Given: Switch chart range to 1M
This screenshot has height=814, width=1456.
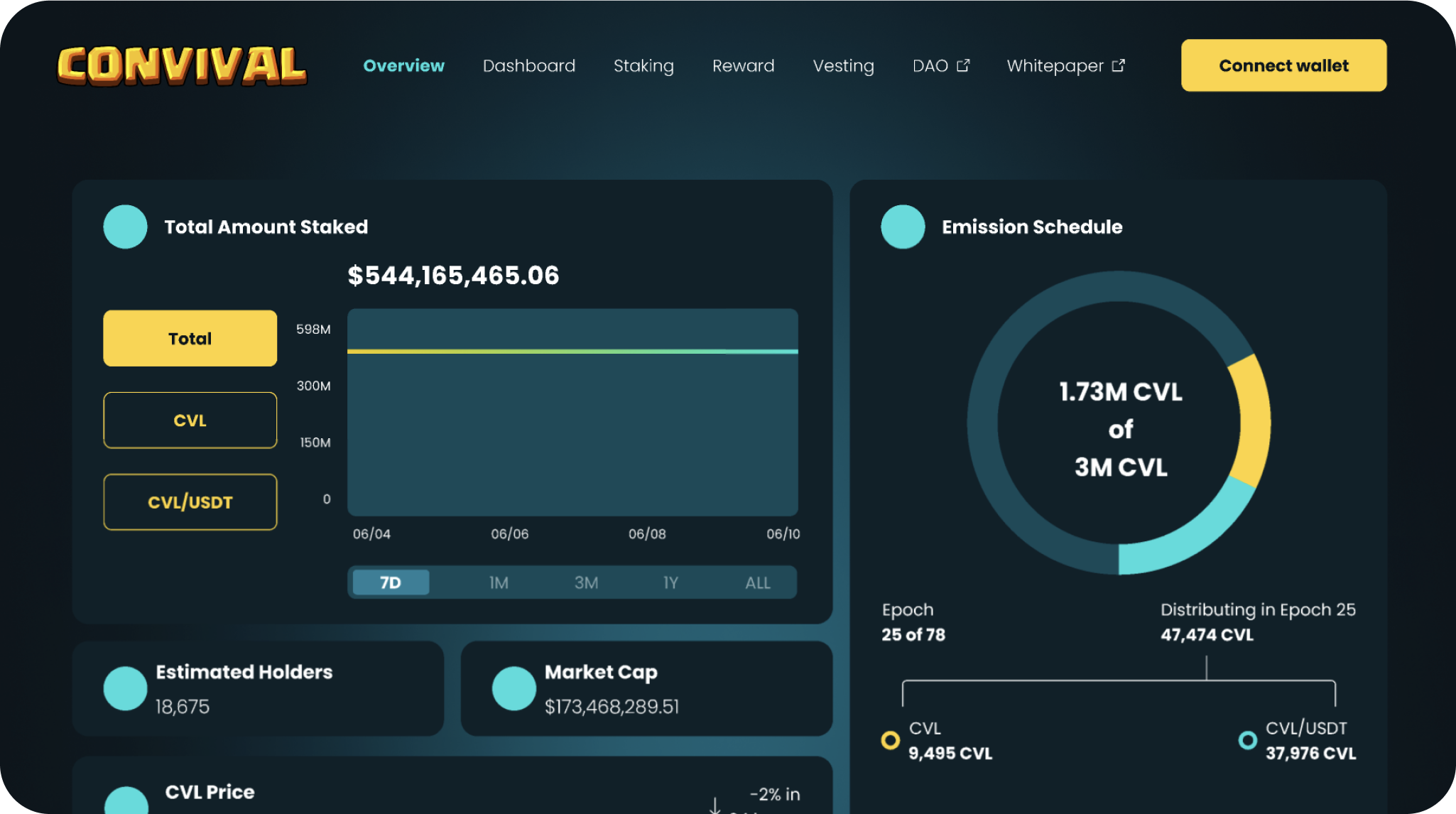Looking at the screenshot, I should [499, 582].
